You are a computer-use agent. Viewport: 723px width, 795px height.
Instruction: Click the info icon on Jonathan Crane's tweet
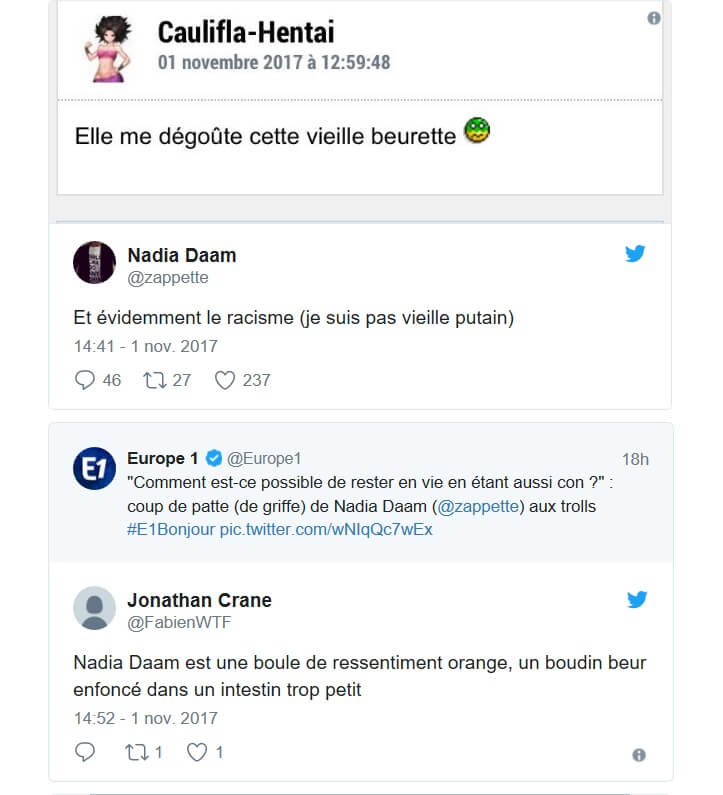639,755
